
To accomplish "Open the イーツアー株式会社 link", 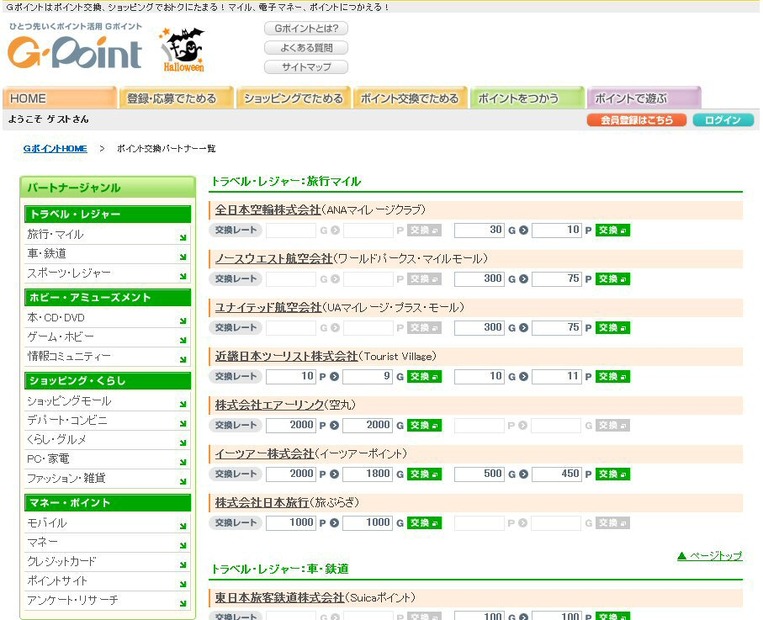I will pos(264,454).
